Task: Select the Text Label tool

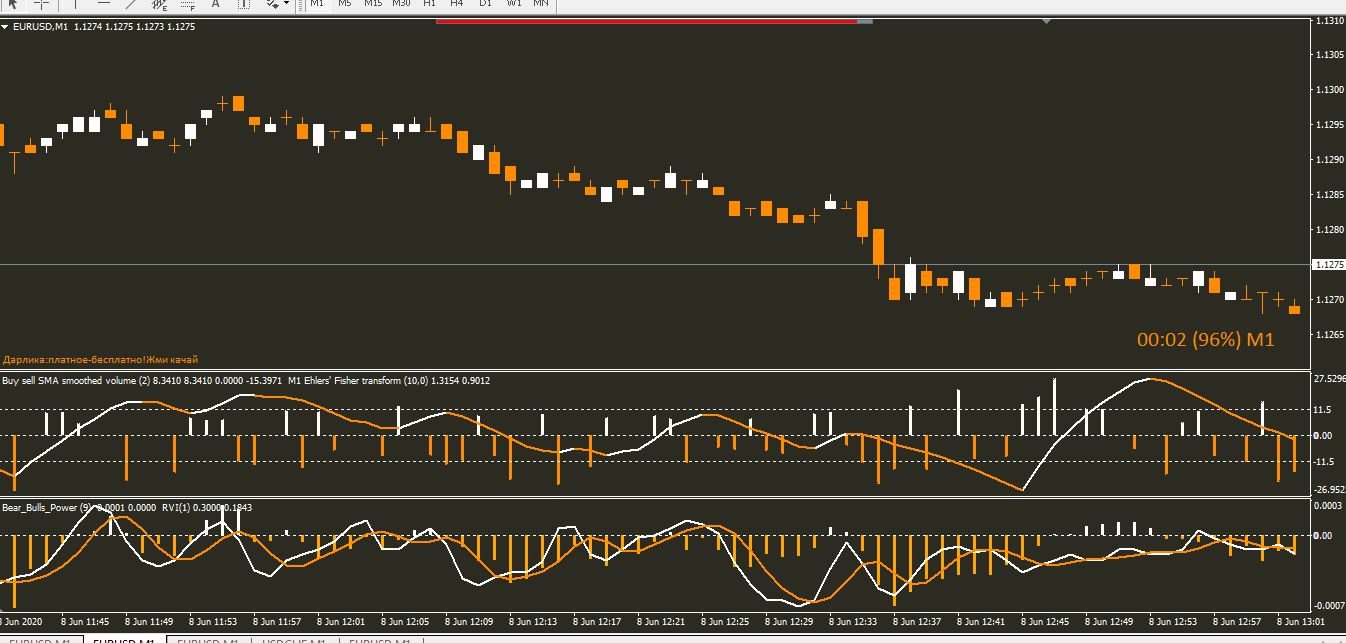Action: [x=243, y=3]
